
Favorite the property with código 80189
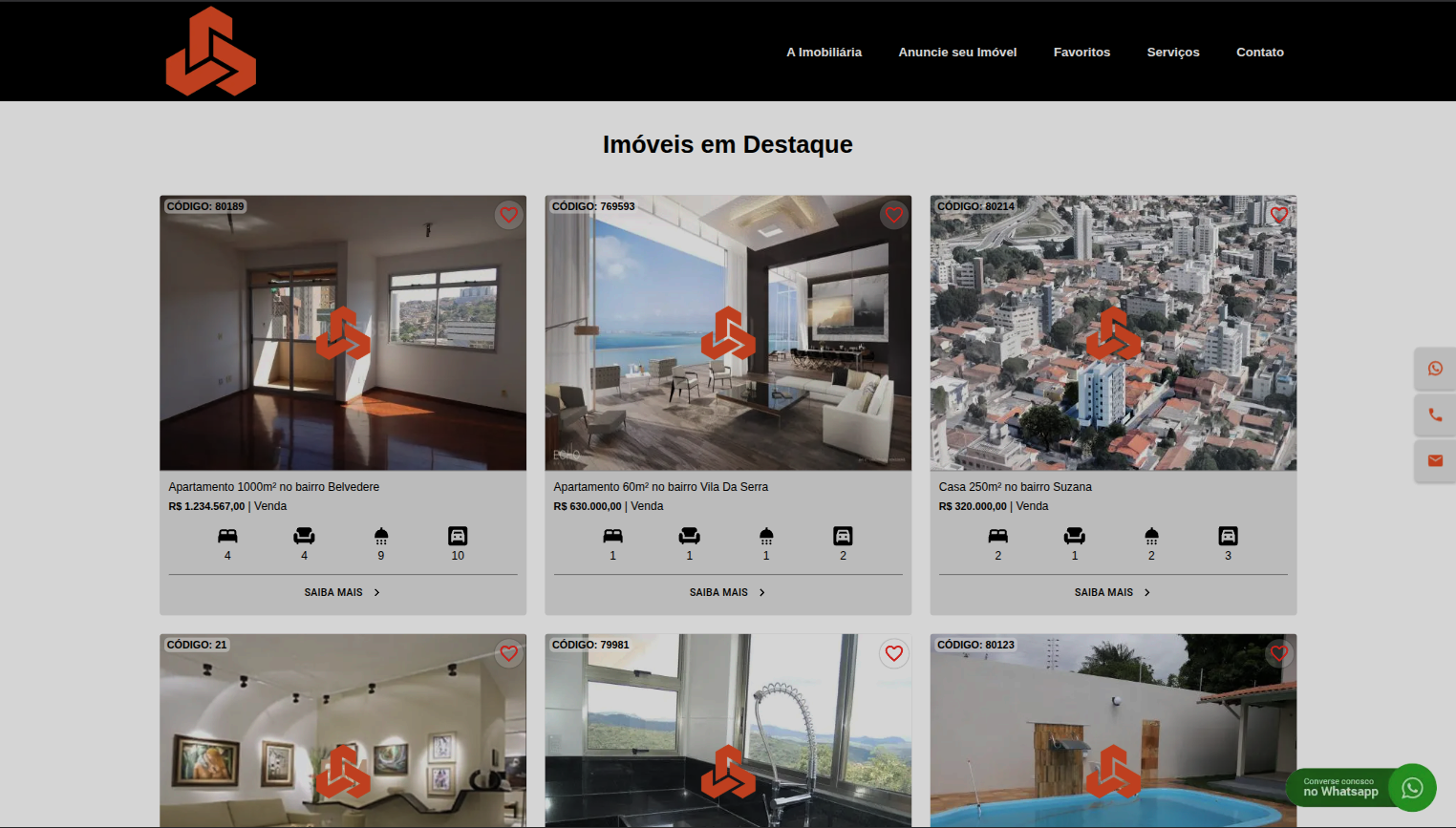pyautogui.click(x=509, y=215)
